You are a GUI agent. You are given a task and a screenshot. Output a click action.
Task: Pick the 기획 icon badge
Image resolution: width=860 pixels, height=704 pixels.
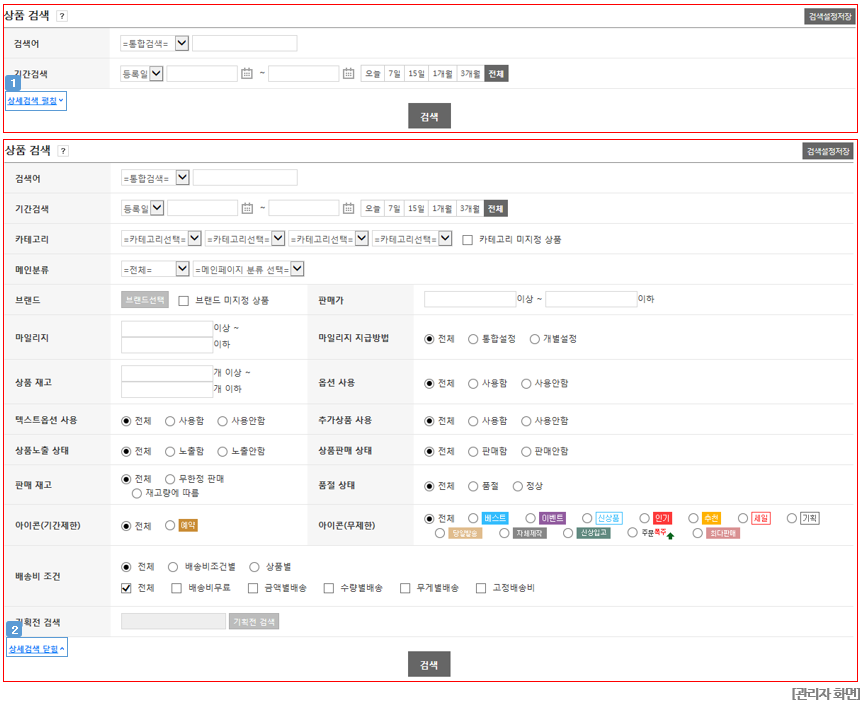[810, 518]
